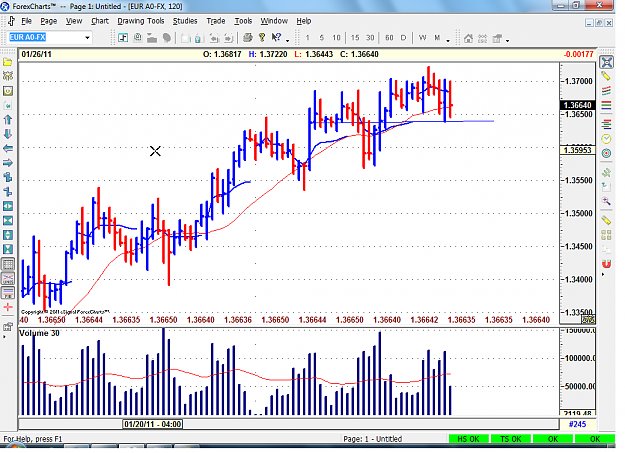Click the blue crossed tools icon top right
Screen dimensions: 625x453
tap(606, 62)
